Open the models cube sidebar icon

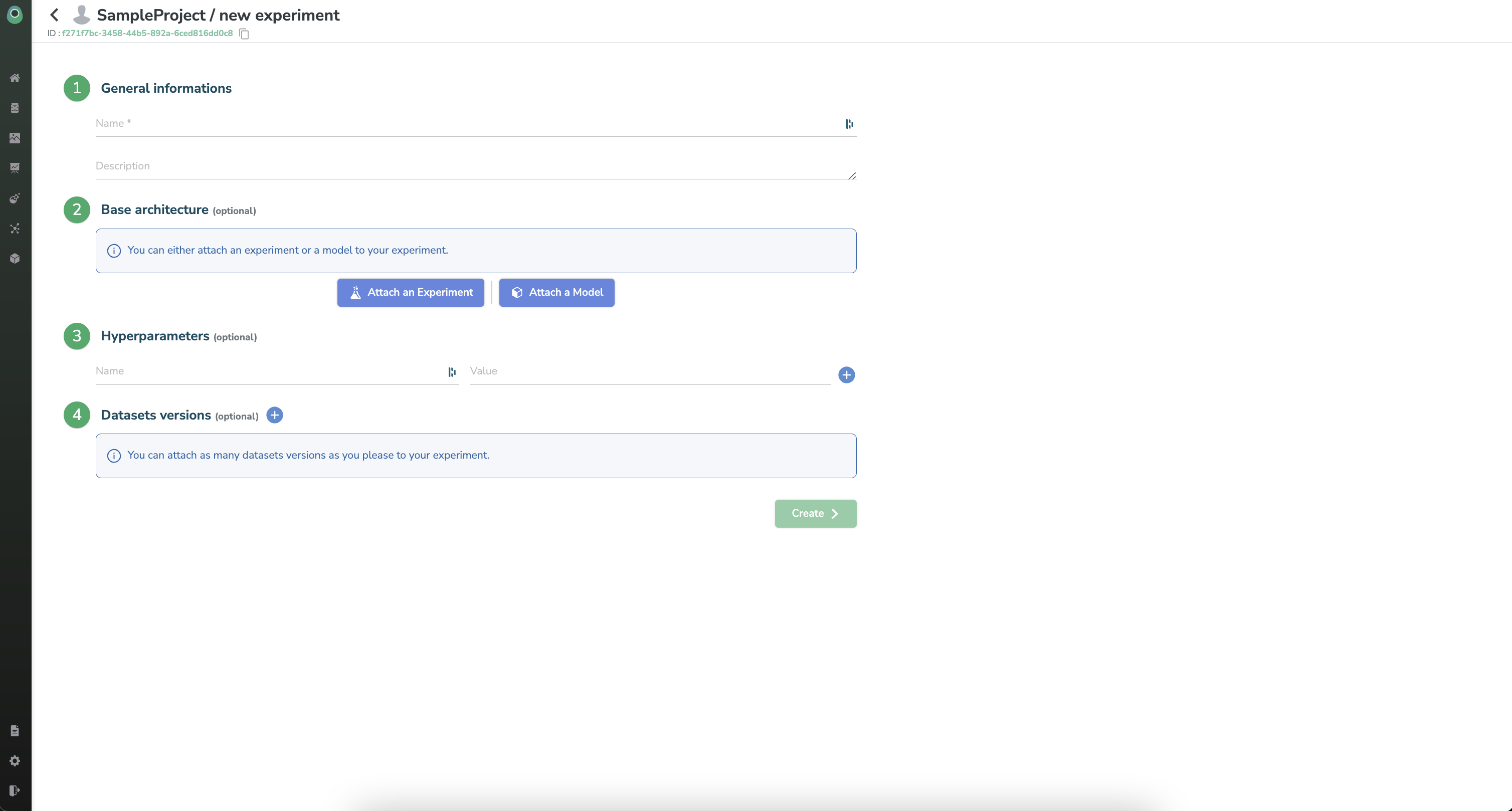pos(15,258)
